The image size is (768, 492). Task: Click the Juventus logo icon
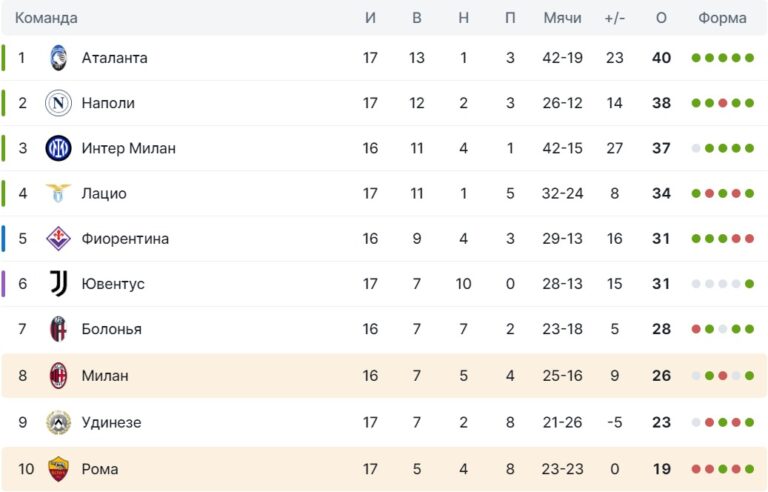[58, 284]
